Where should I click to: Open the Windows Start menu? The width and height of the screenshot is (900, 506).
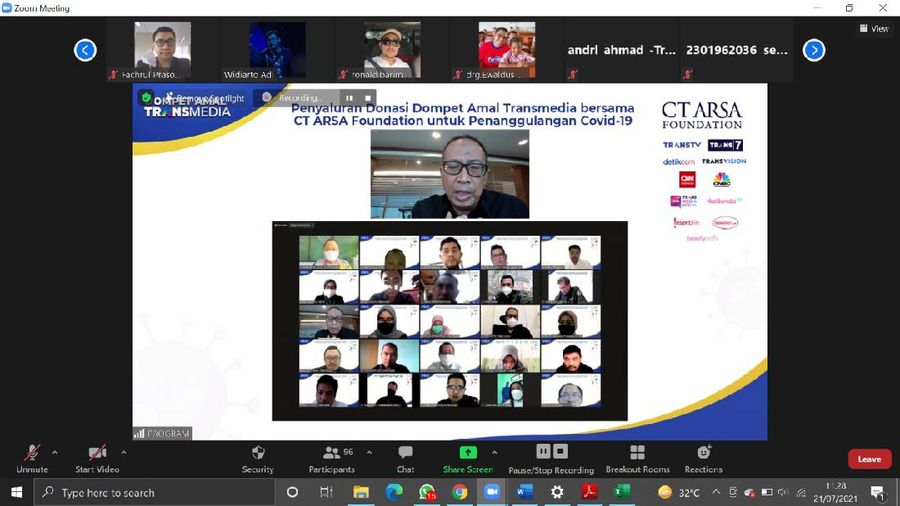[17, 492]
